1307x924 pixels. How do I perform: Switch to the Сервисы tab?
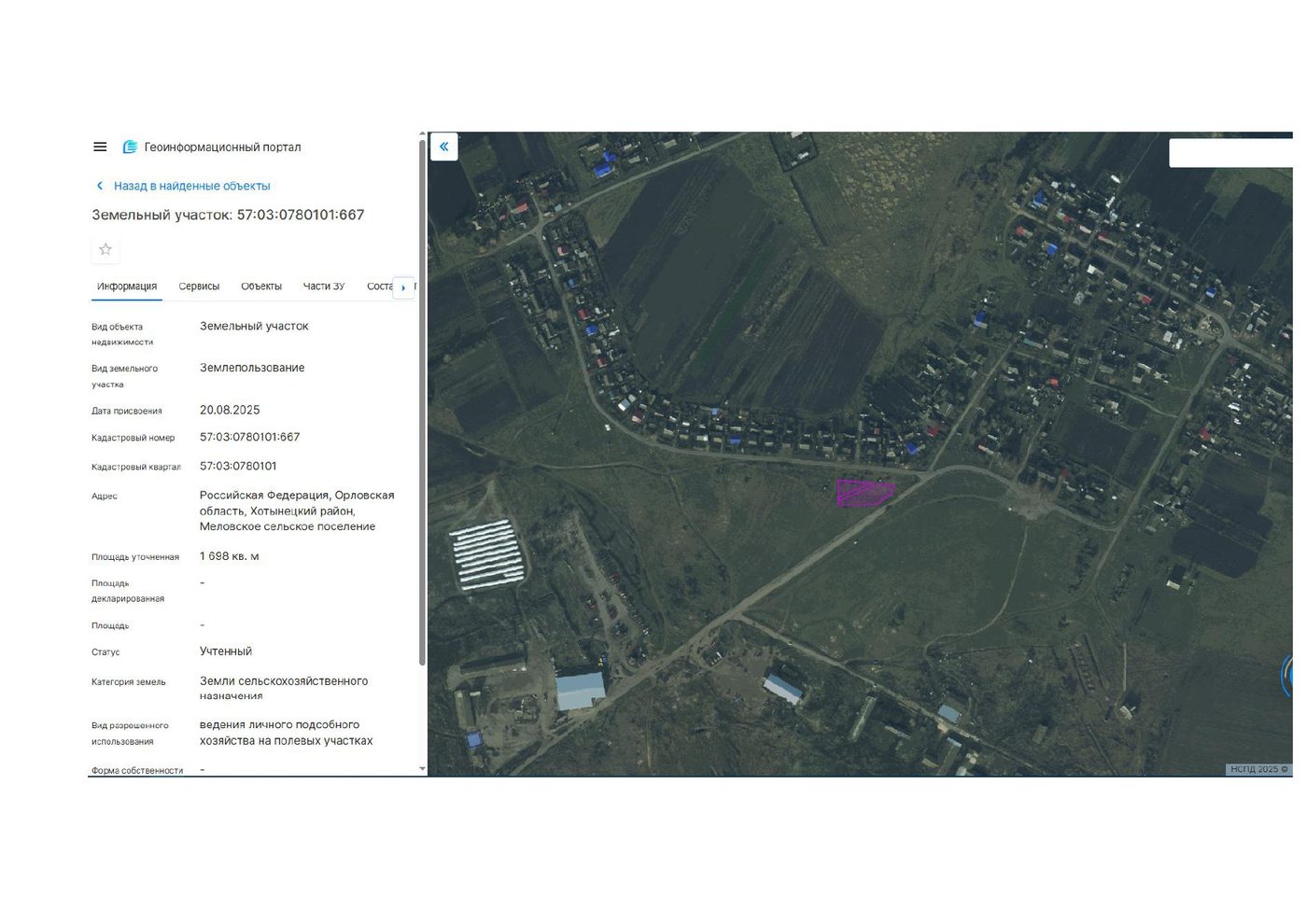(x=199, y=287)
